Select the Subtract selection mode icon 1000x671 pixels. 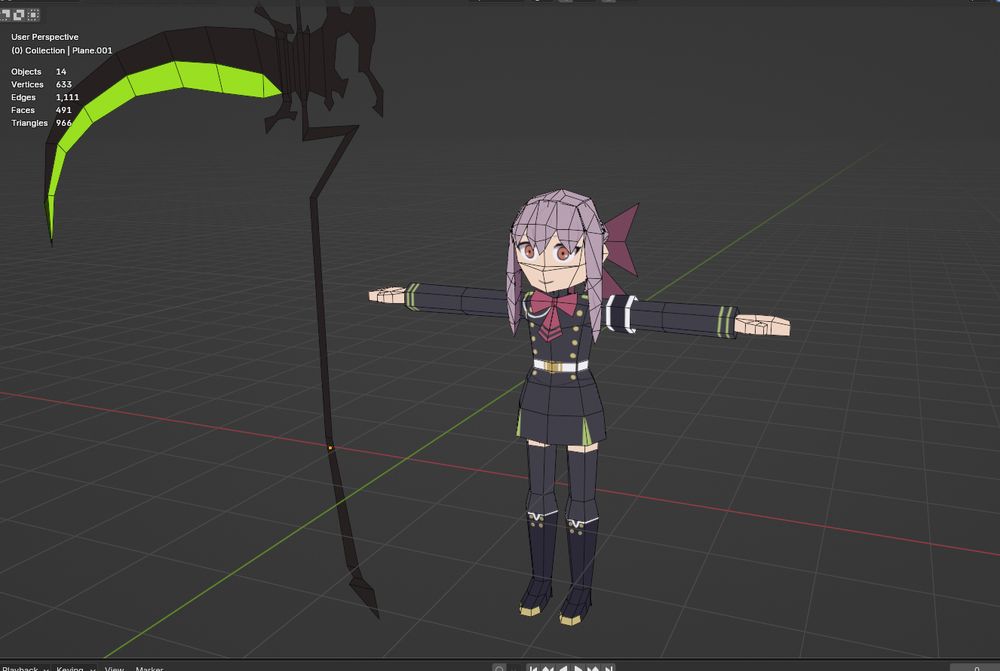(5, 15)
